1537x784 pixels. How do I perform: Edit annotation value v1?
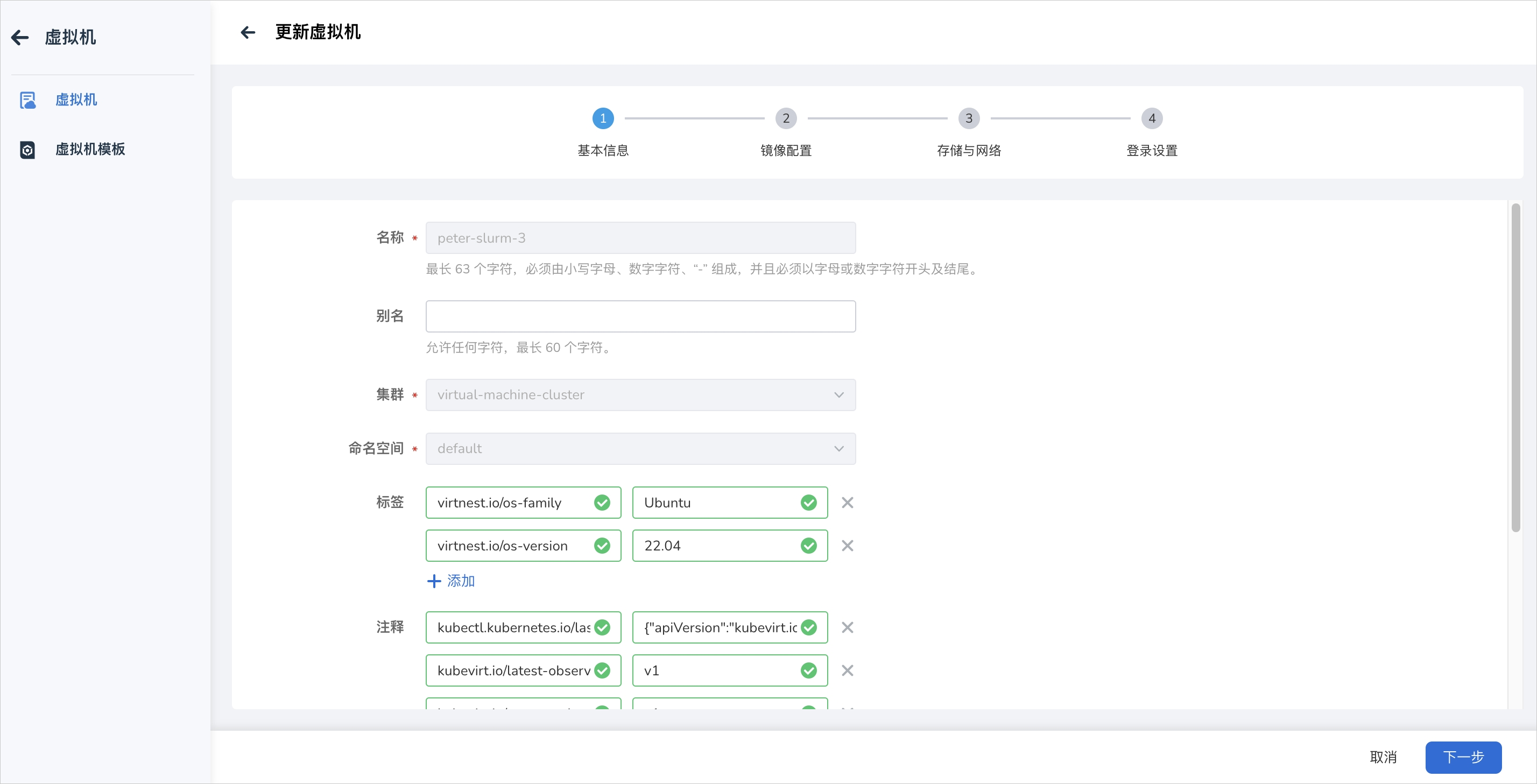(x=730, y=670)
